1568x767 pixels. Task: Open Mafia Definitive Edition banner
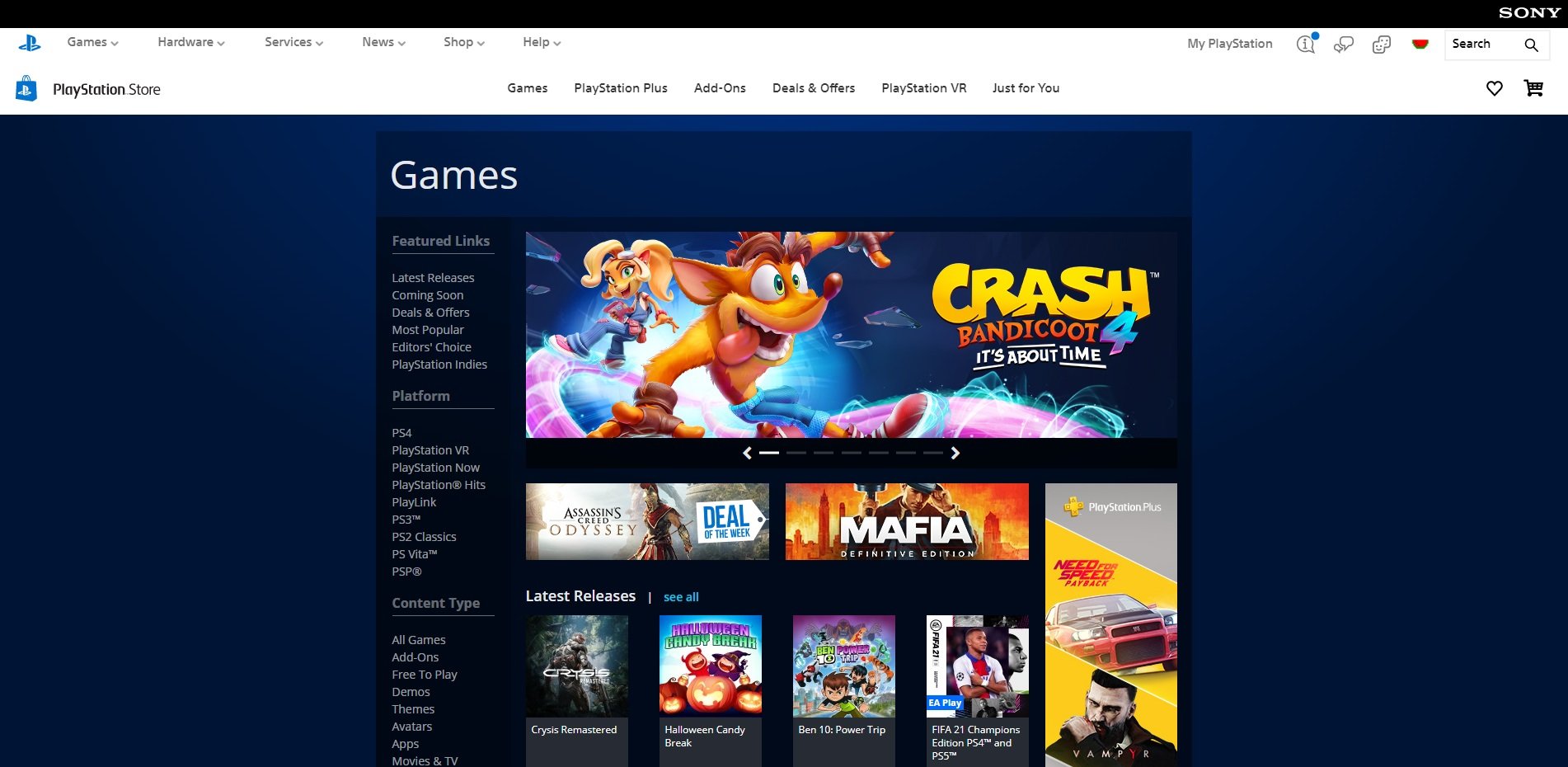(907, 521)
